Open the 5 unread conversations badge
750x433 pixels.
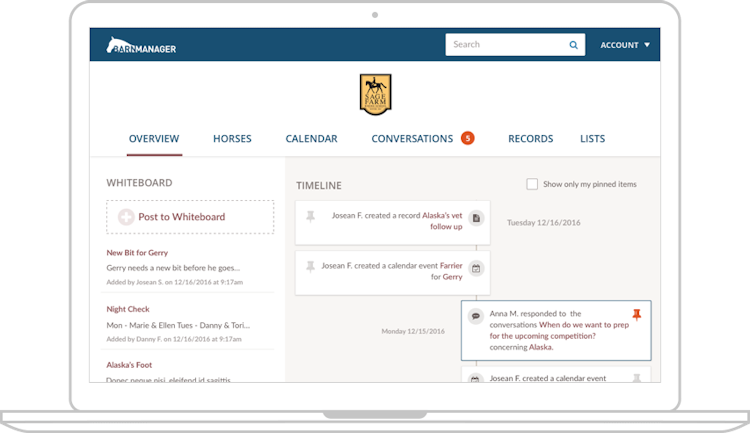click(x=467, y=138)
